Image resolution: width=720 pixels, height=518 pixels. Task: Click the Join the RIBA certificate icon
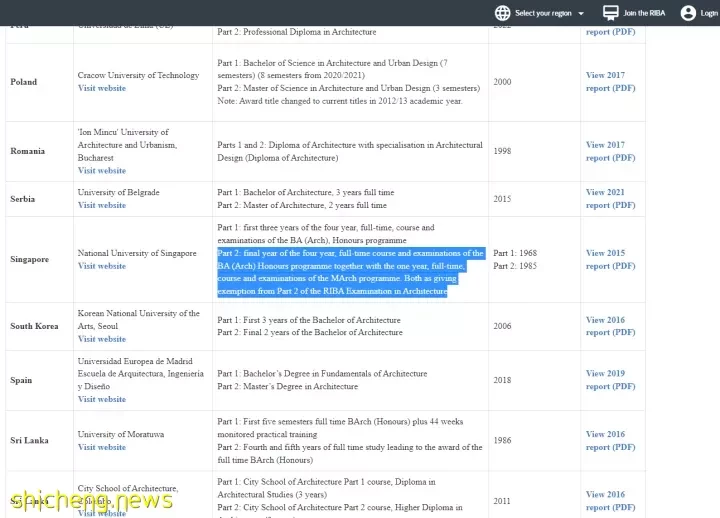[x=611, y=13]
